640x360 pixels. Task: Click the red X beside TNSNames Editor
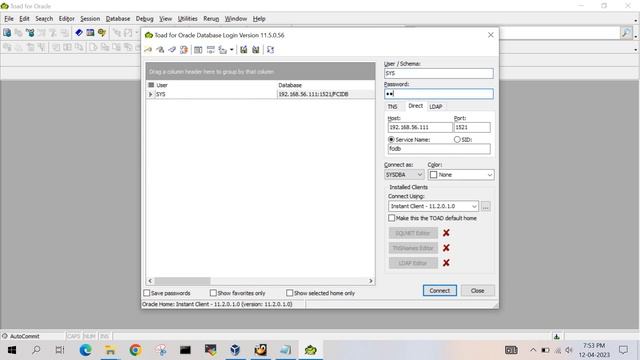446,248
